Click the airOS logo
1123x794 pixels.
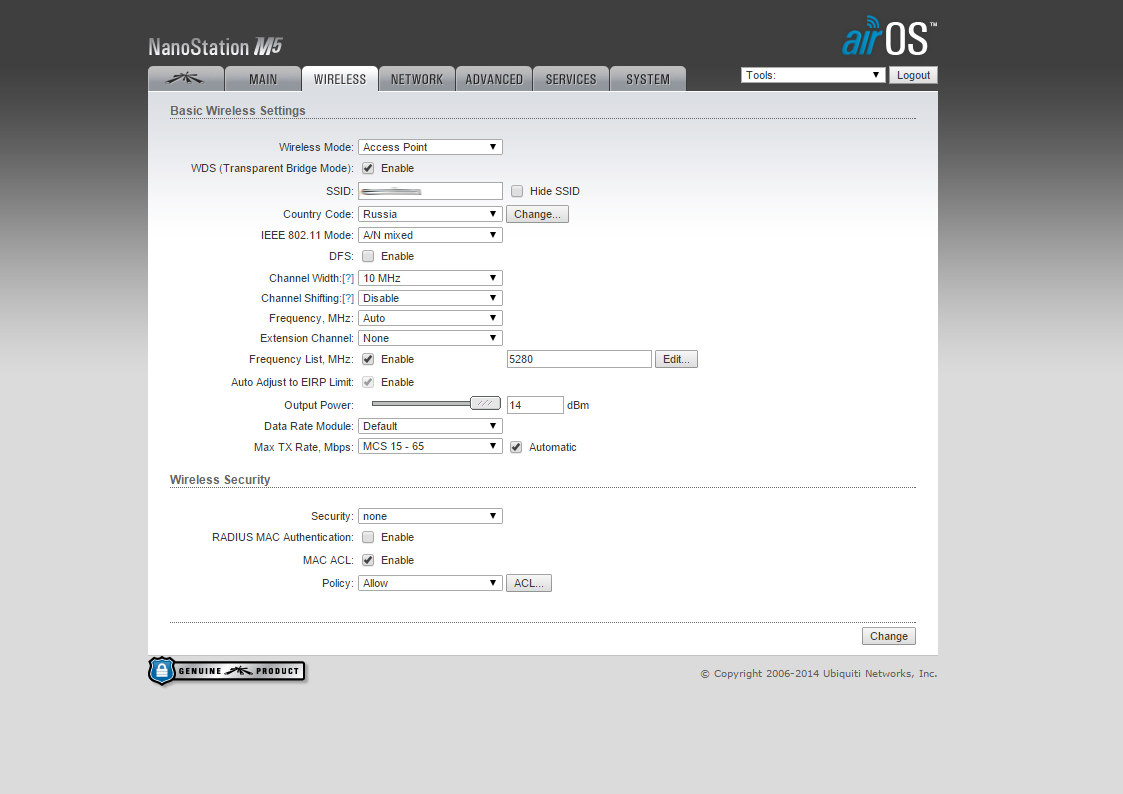coord(890,37)
